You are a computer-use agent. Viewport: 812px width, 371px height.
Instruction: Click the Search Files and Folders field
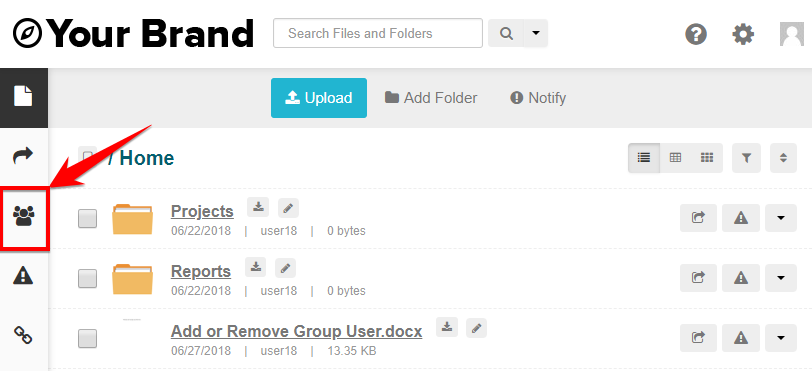(x=378, y=33)
